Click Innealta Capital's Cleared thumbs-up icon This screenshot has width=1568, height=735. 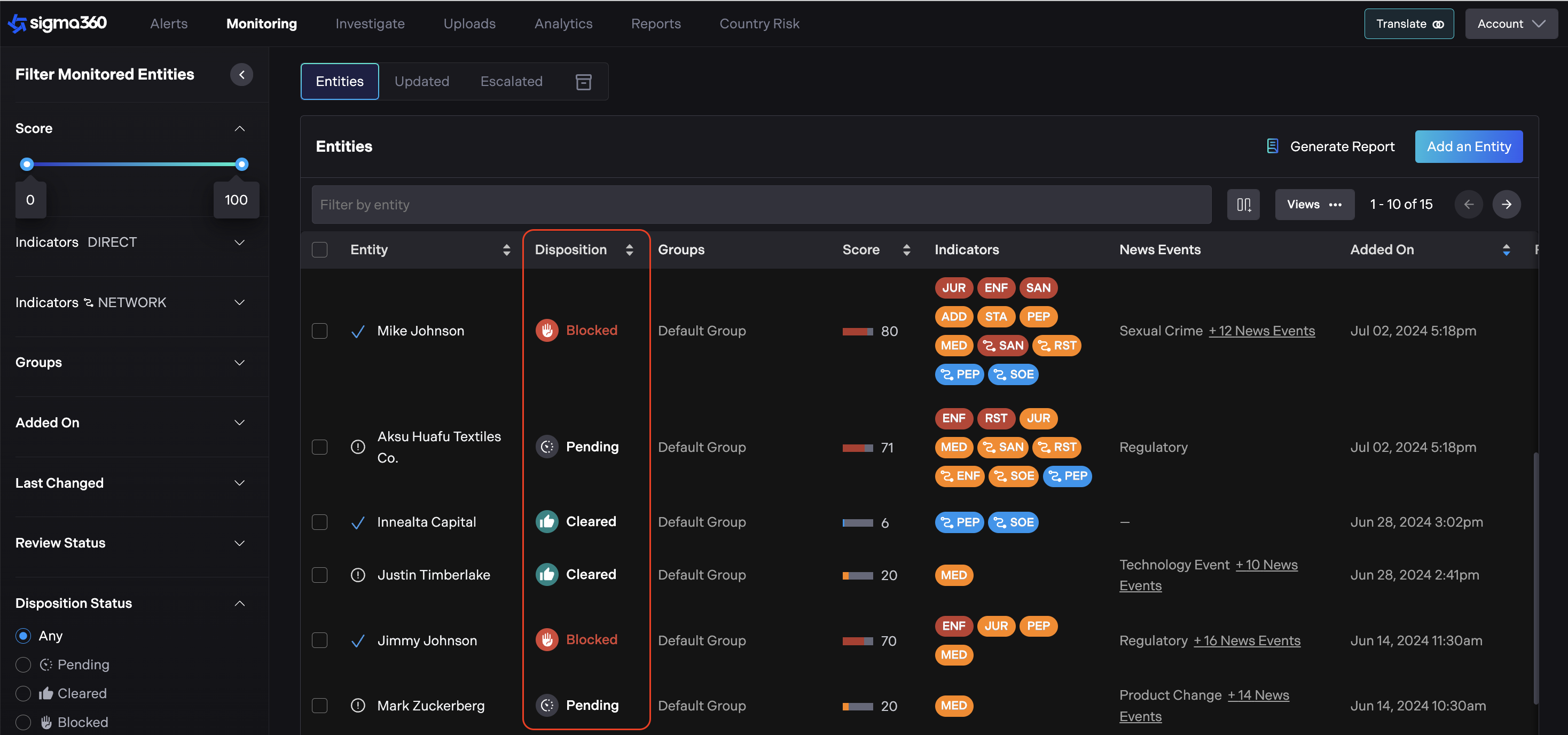546,522
